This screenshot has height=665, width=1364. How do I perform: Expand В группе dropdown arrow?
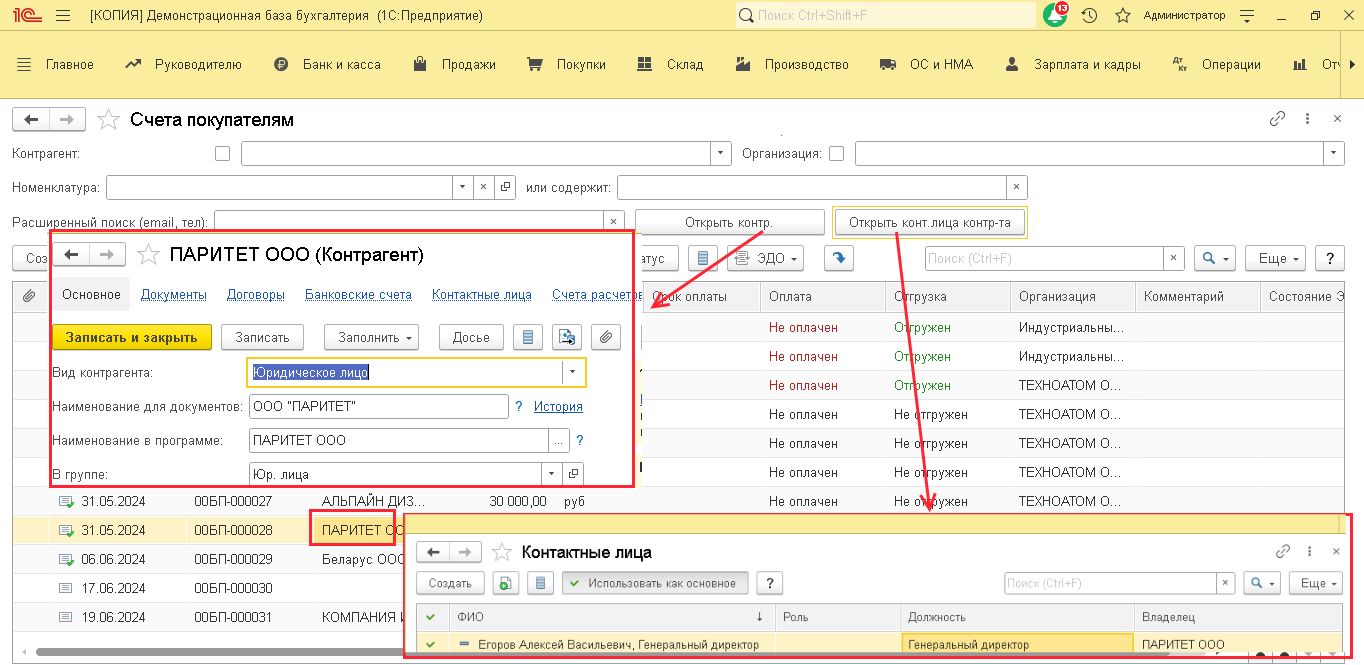552,473
